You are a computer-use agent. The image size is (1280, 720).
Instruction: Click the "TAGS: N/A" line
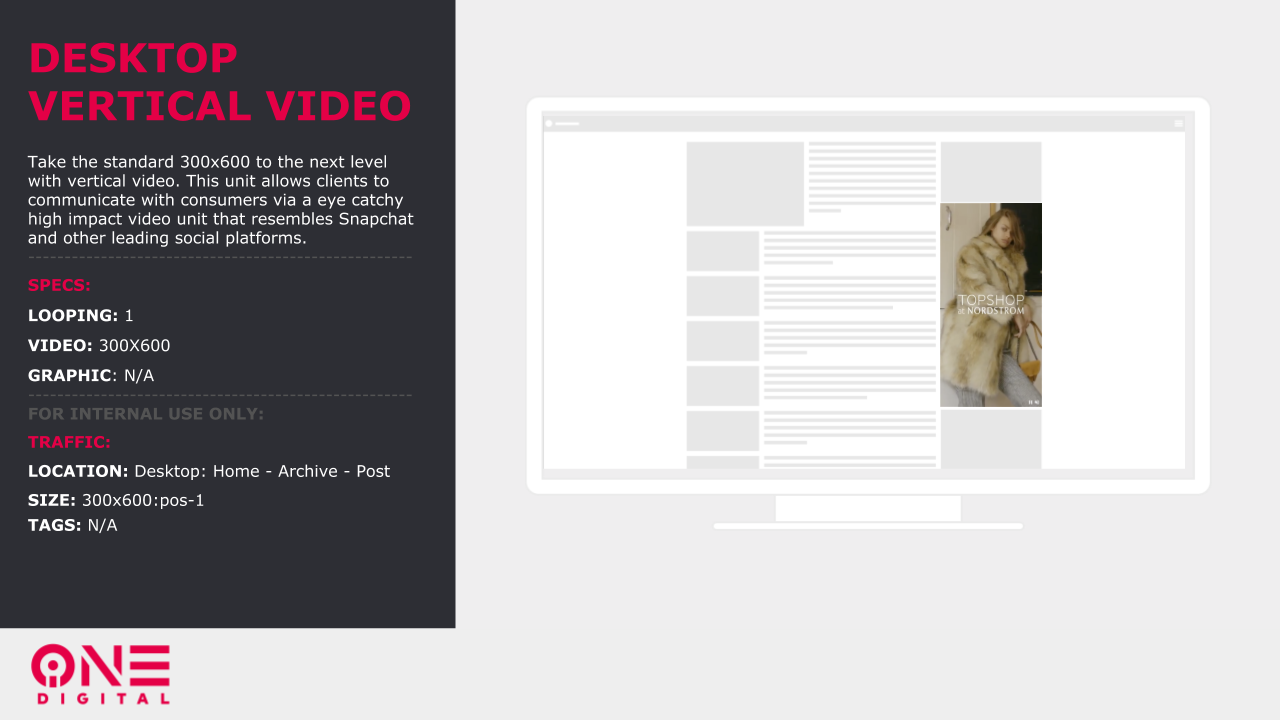click(72, 525)
